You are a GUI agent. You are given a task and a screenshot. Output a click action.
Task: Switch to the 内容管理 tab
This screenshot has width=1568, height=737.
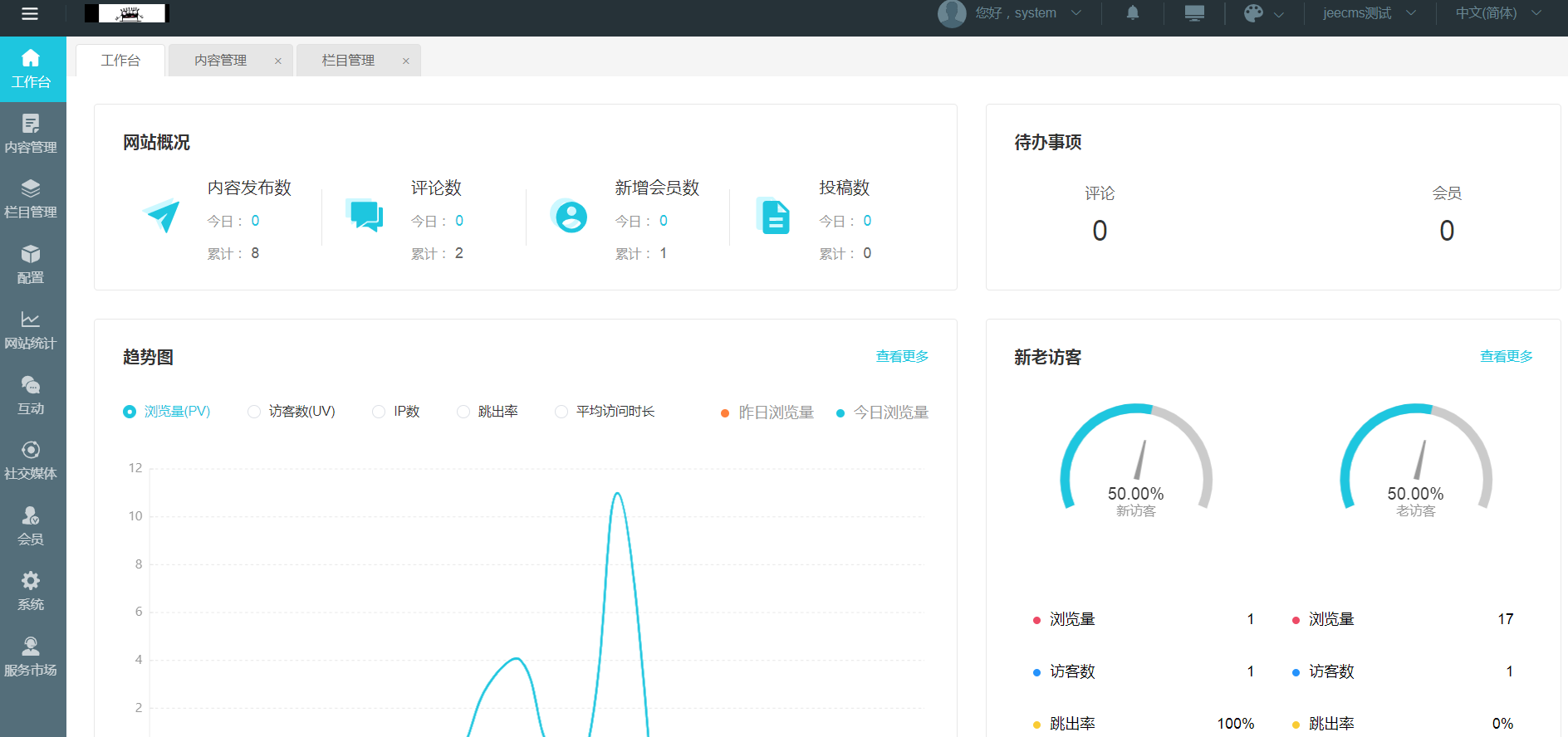tap(221, 61)
